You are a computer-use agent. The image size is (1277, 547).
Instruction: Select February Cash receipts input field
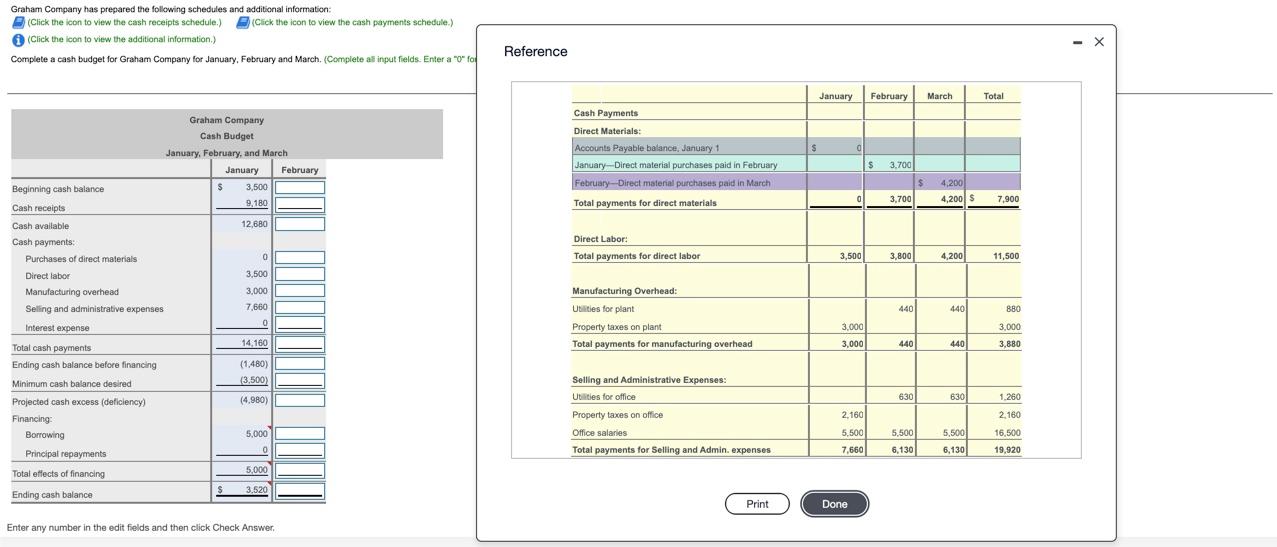pos(300,205)
